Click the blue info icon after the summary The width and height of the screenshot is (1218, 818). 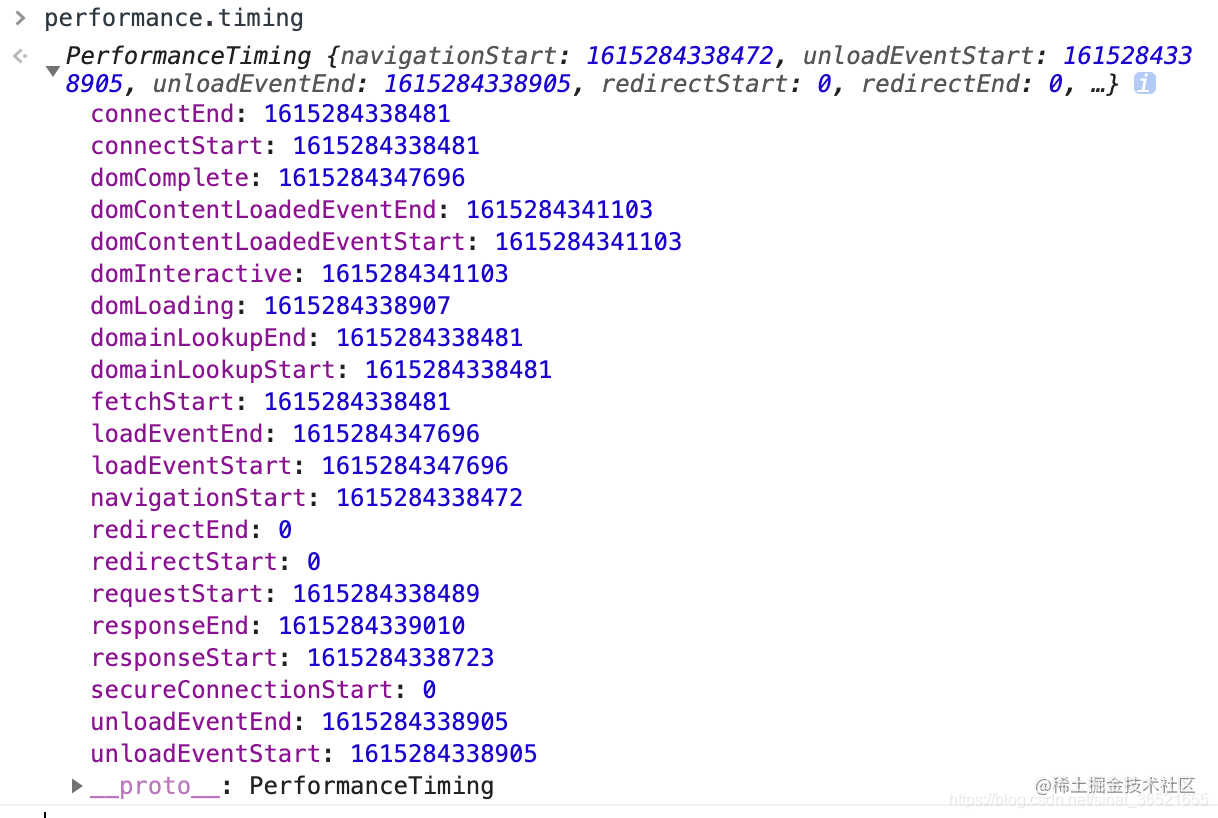[x=1145, y=84]
